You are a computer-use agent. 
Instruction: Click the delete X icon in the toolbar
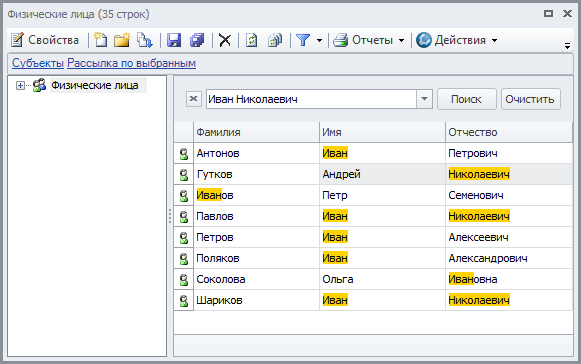[225, 40]
